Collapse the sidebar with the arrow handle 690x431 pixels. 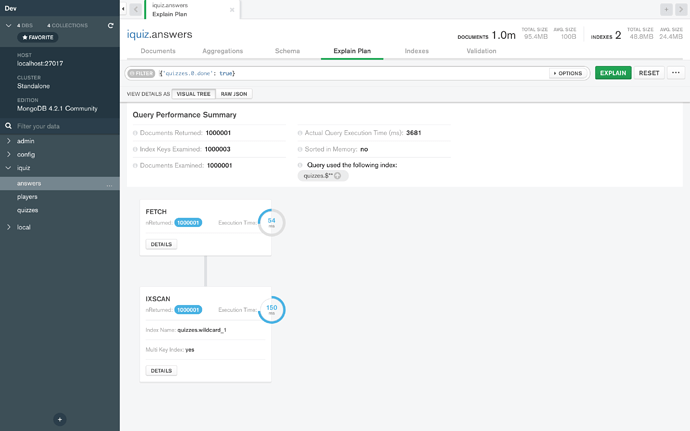click(123, 9)
